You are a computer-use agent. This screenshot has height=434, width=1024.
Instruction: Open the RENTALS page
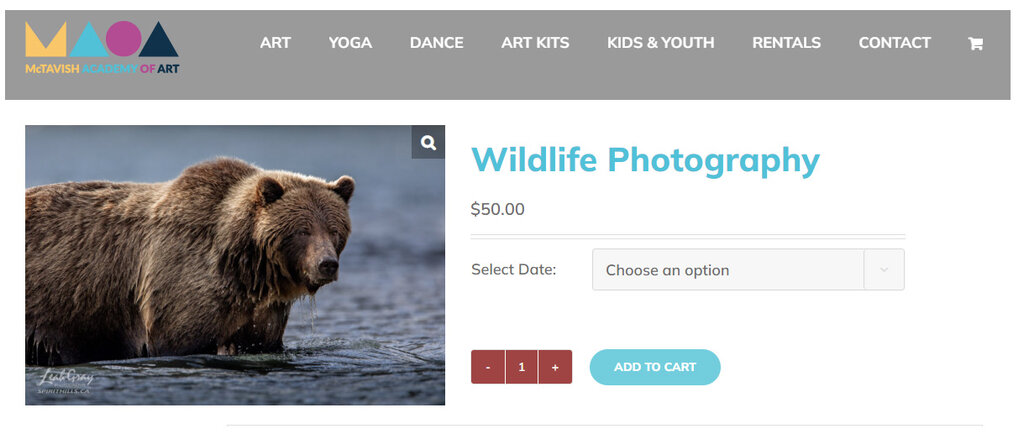tap(786, 43)
